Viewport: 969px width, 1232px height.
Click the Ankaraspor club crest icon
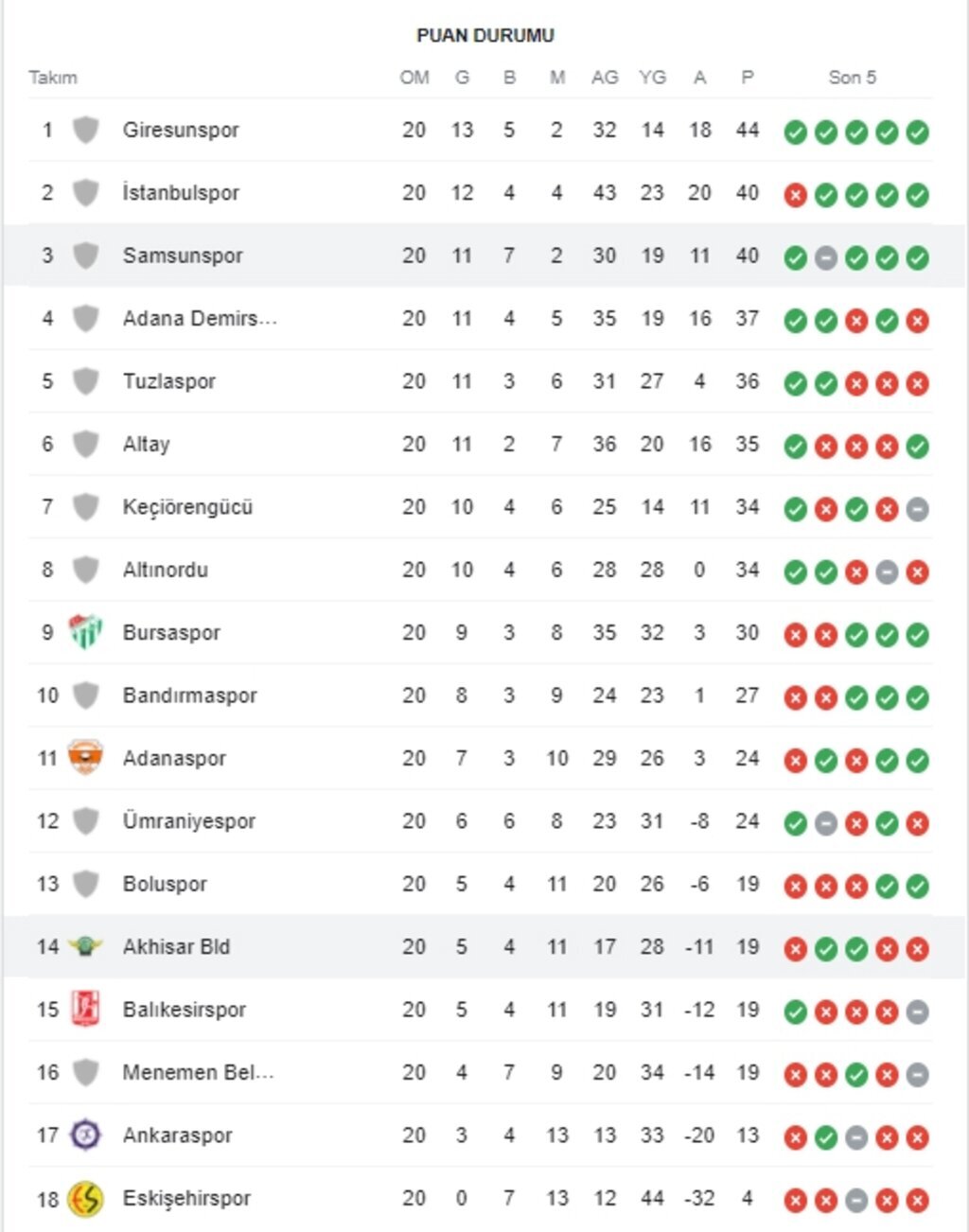click(85, 1135)
